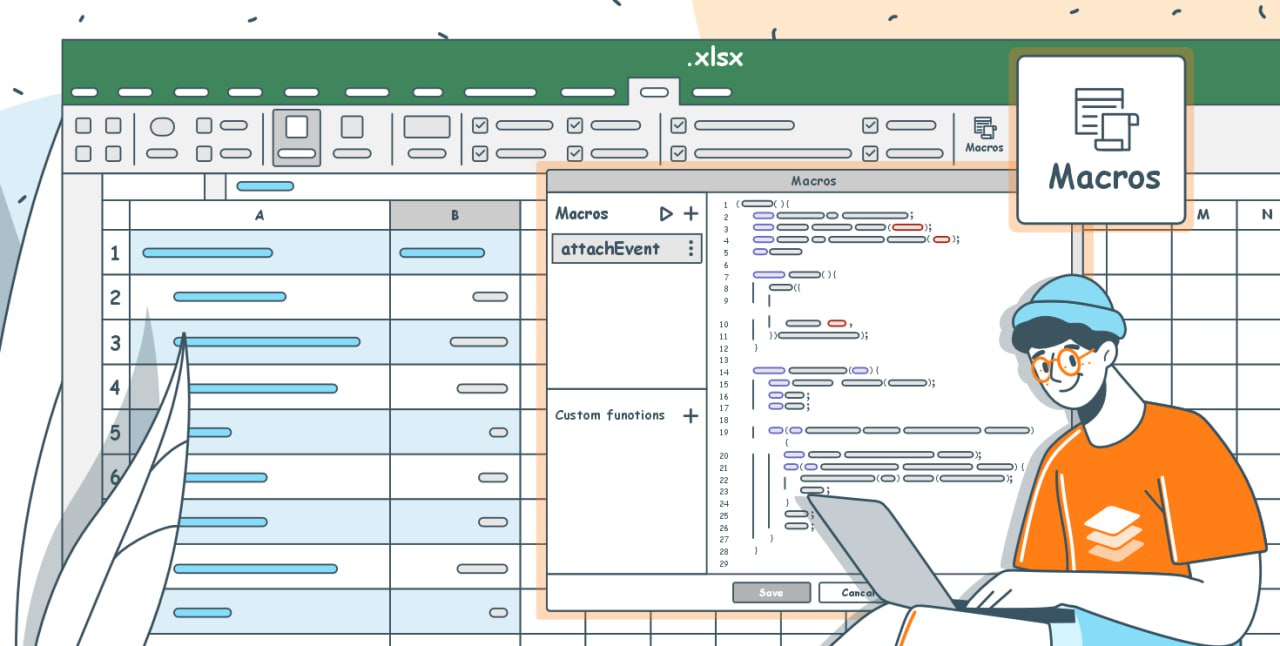Open the active raised ribbon tab
This screenshot has width=1280, height=646.
click(654, 92)
